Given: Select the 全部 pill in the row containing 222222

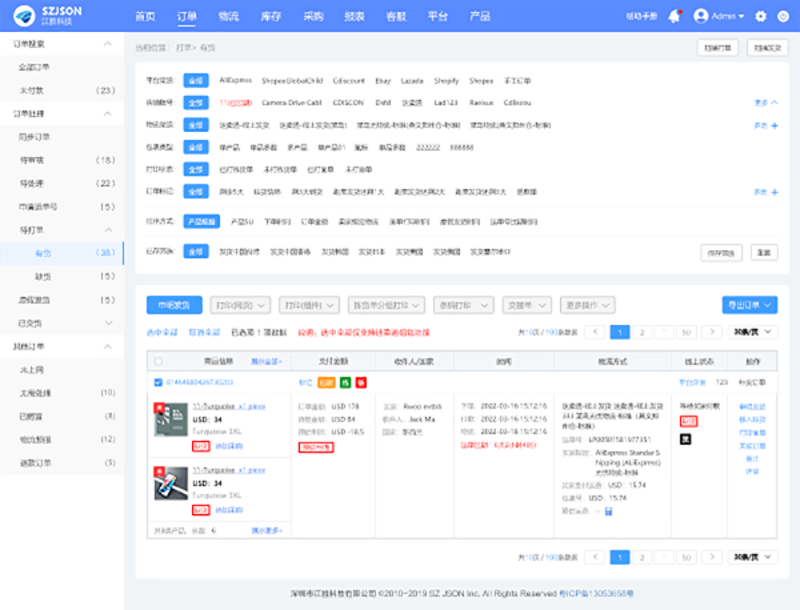Looking at the screenshot, I should coord(196,147).
